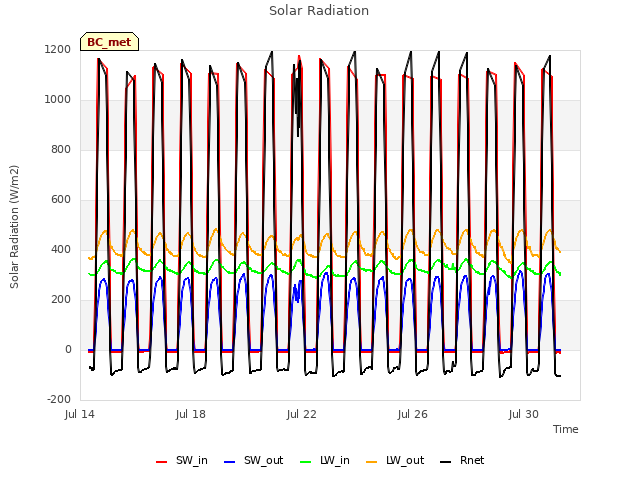Click the Jul 18 x-axis tick label
Viewport: 640px width, 480px height.
(x=191, y=414)
